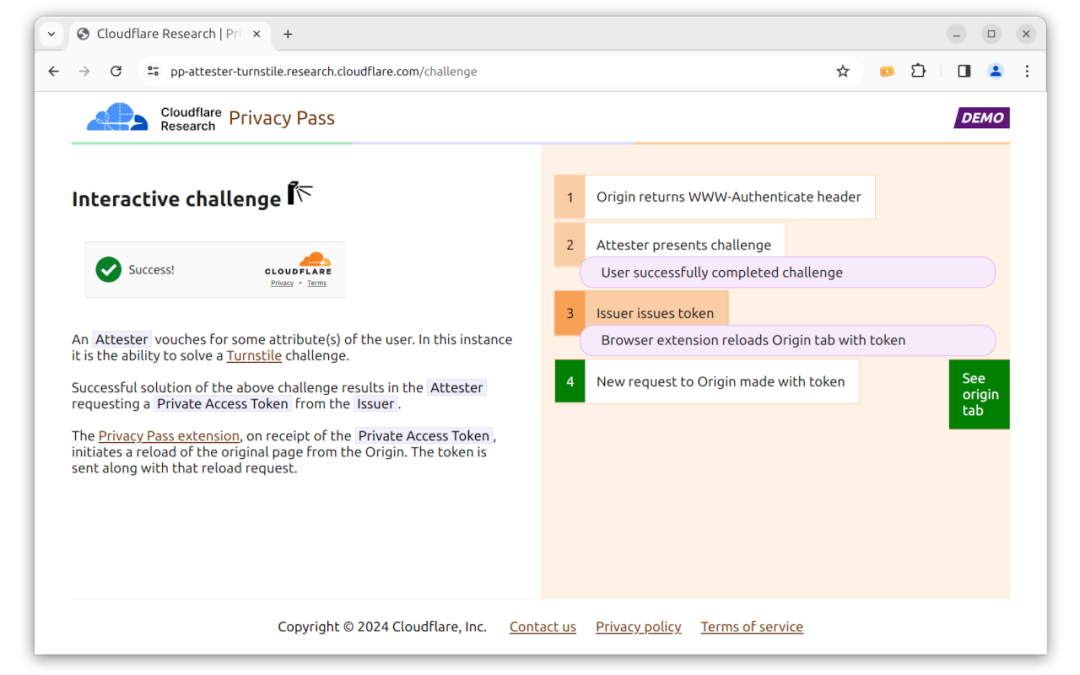Open the Contact us footer link
Viewport: 1080px width, 675px height.
coord(543,627)
